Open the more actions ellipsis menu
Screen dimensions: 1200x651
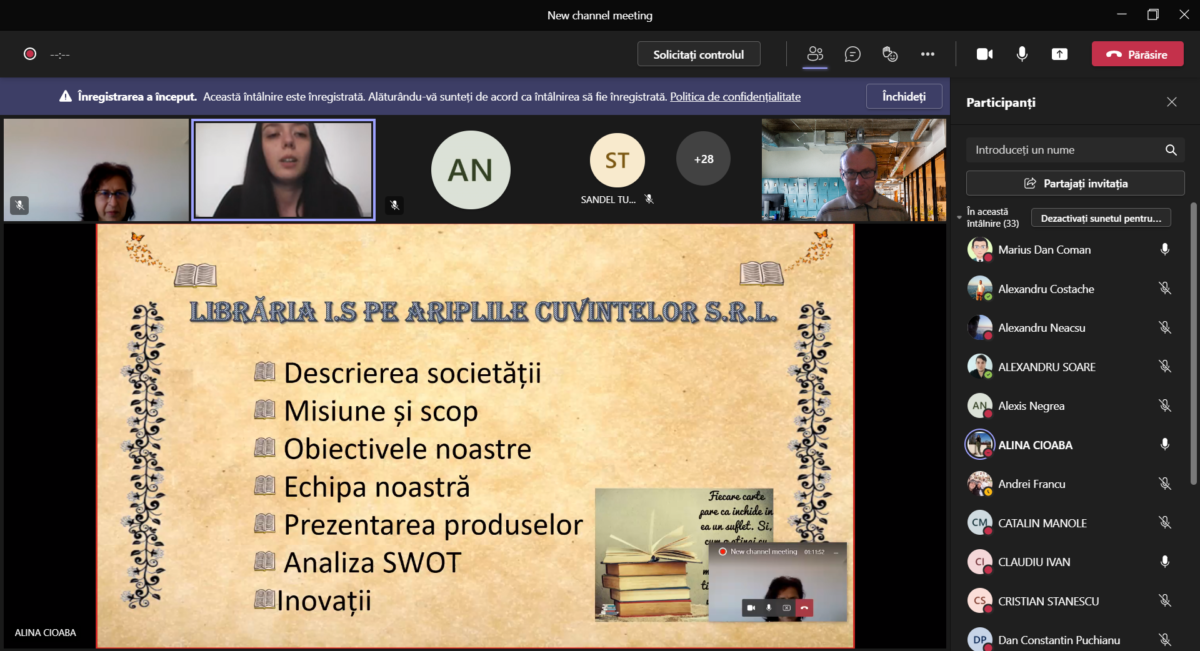[927, 54]
